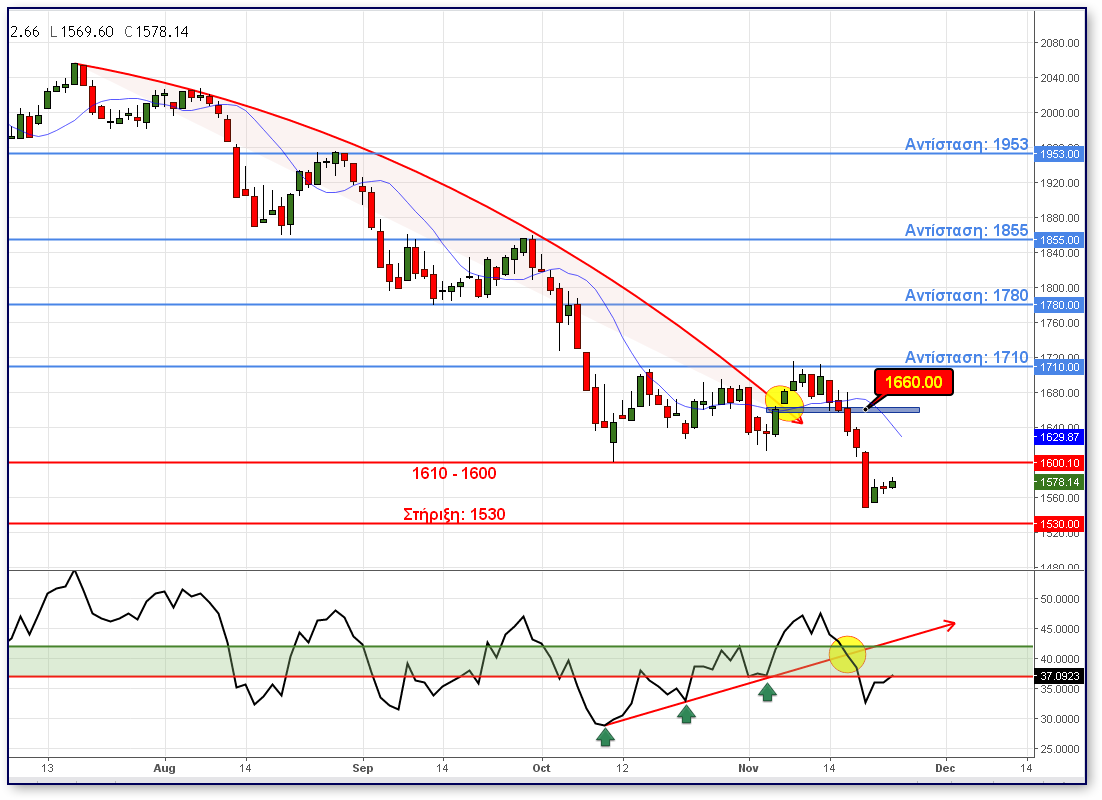This screenshot has height=800, width=1102.
Task: Click the 2080.00 price axis label
Action: [x=1060, y=43]
